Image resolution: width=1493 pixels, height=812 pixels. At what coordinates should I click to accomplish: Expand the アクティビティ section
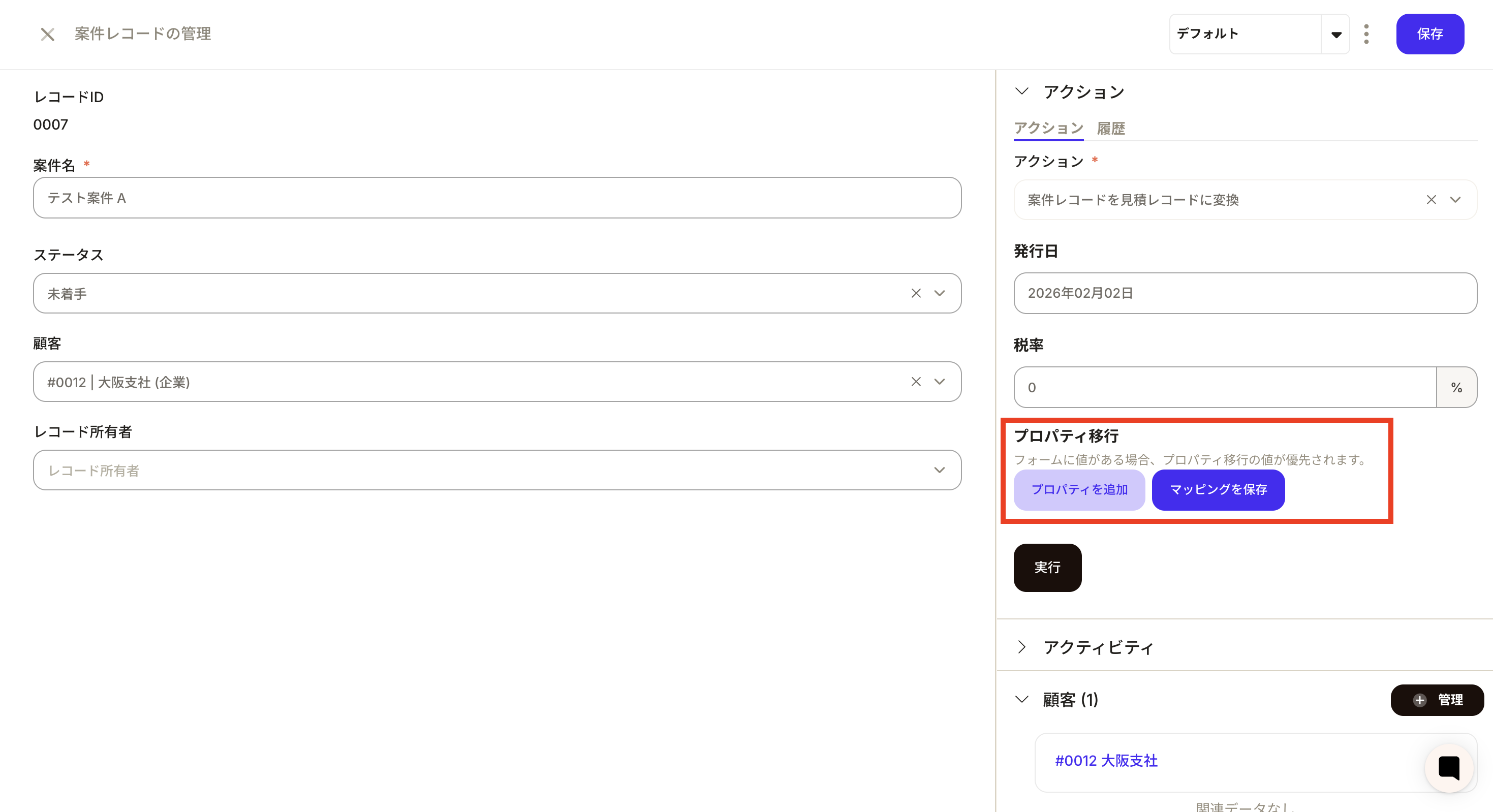1022,647
